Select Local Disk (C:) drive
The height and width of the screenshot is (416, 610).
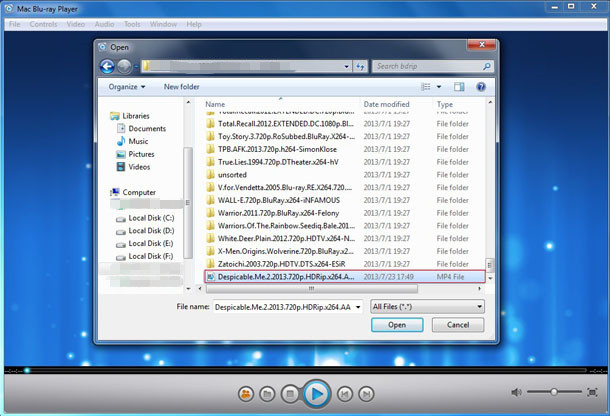145,218
